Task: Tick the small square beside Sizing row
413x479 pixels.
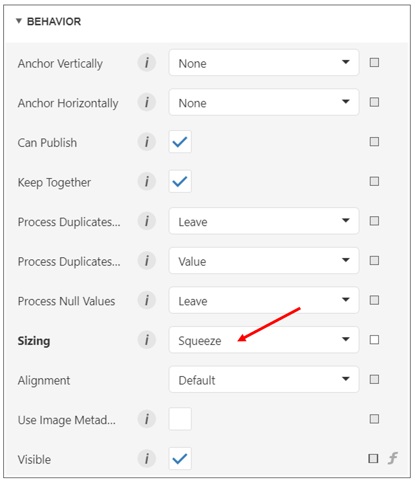Action: 374,340
